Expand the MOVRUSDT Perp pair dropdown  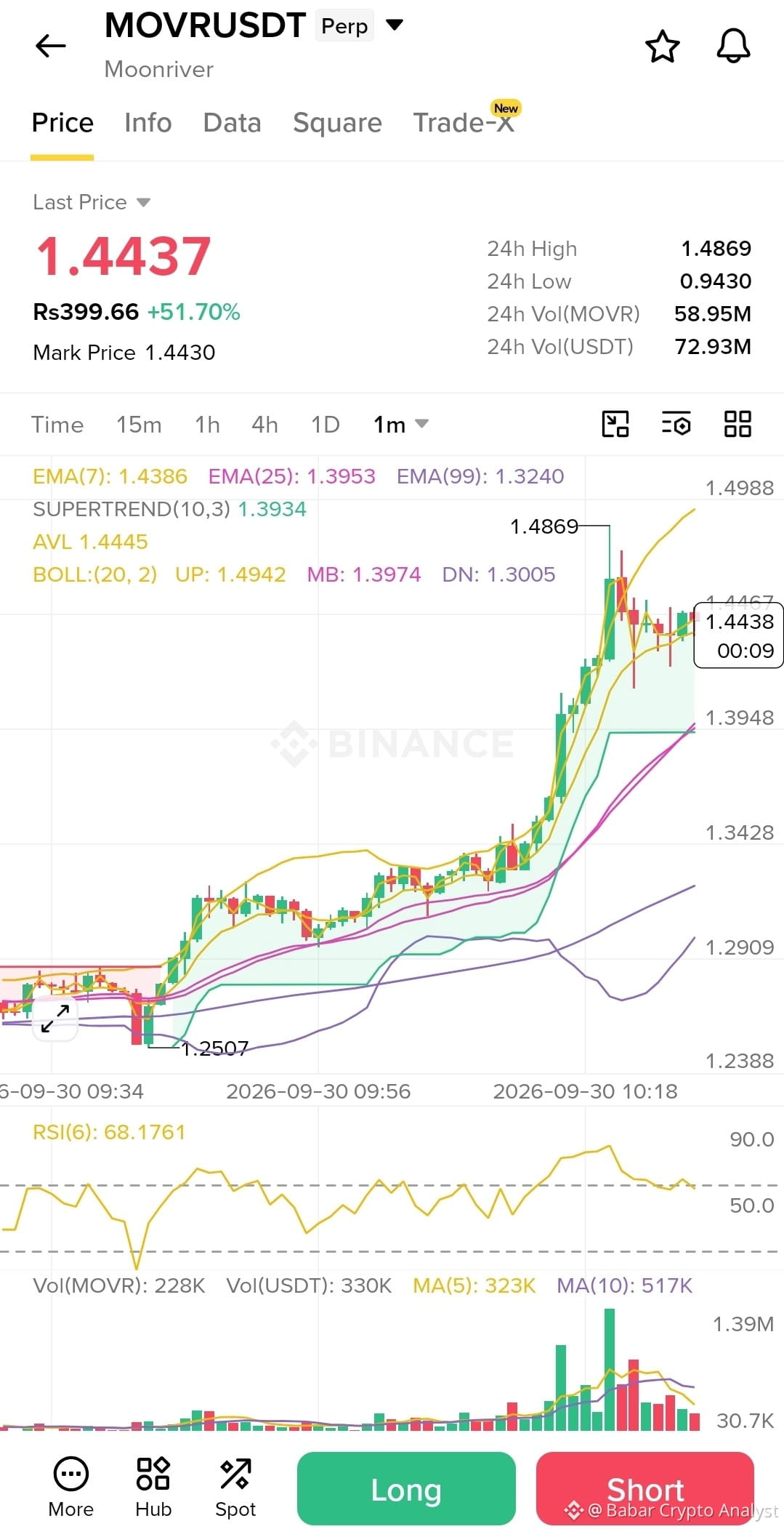[395, 25]
